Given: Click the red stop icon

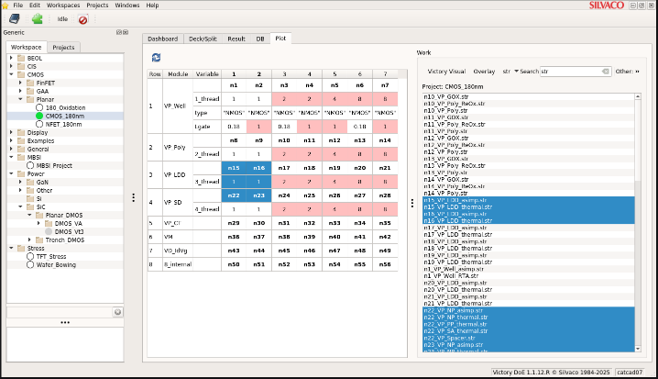Looking at the screenshot, I should pos(83,19).
